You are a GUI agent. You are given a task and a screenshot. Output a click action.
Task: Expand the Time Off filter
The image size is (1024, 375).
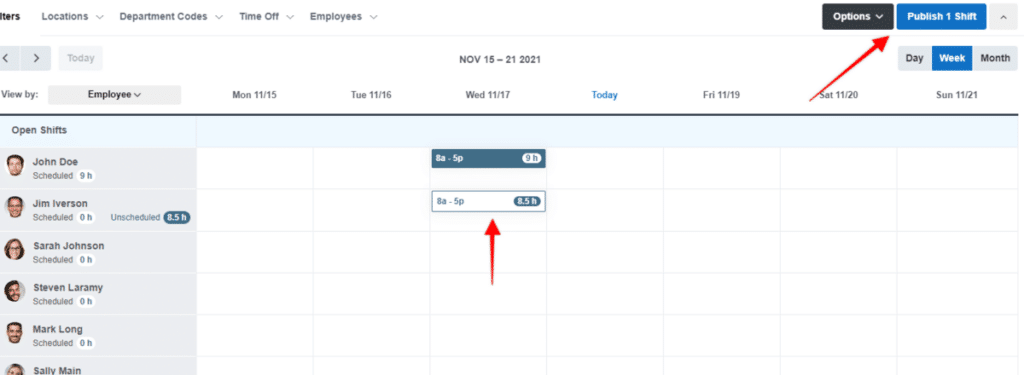coord(266,17)
